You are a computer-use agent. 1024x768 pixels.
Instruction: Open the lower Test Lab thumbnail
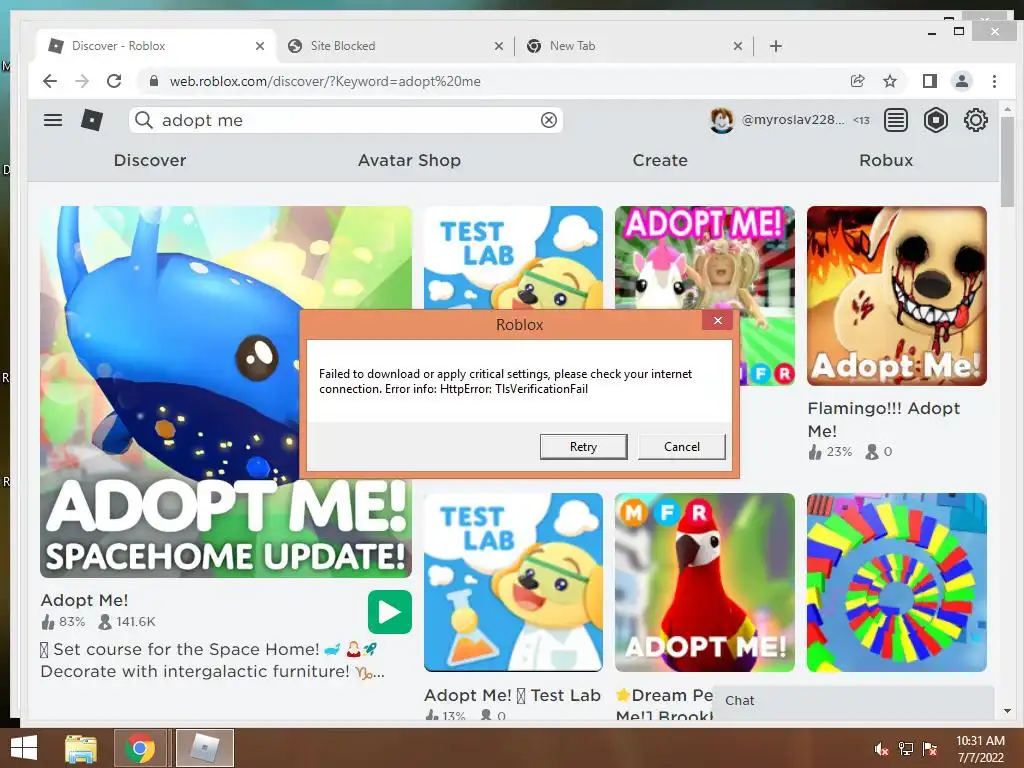(513, 583)
